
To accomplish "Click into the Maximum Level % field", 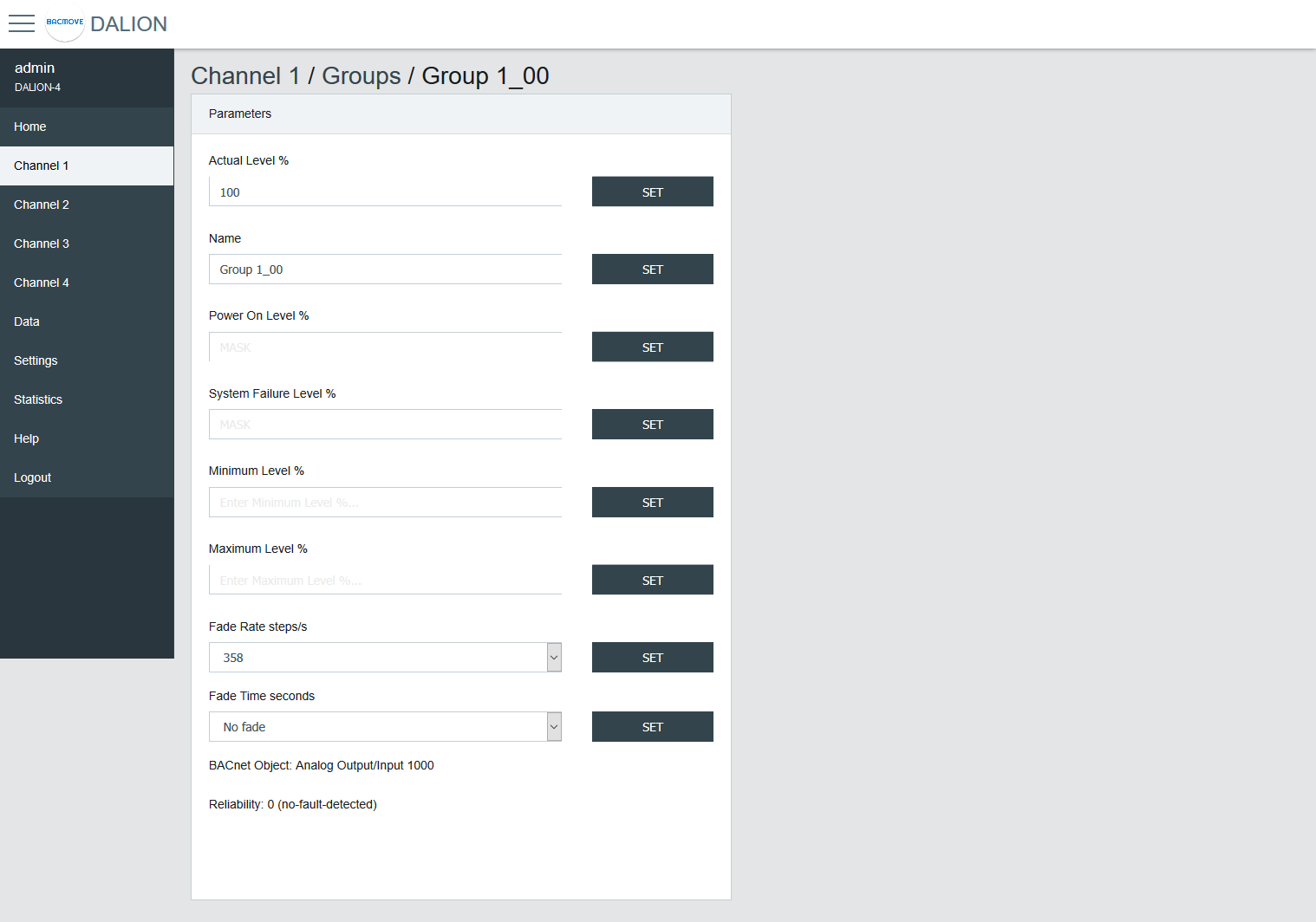I will (x=385, y=581).
